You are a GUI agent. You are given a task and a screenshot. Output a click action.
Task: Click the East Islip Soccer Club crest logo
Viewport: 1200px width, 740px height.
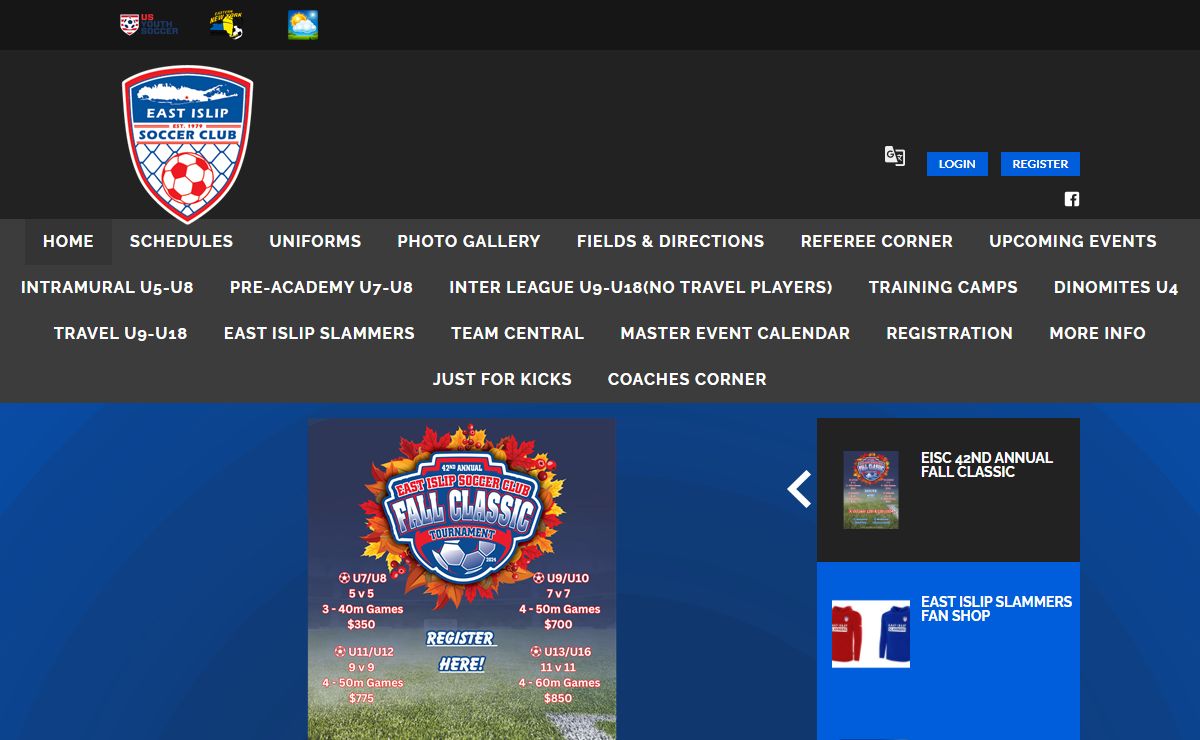(x=187, y=145)
